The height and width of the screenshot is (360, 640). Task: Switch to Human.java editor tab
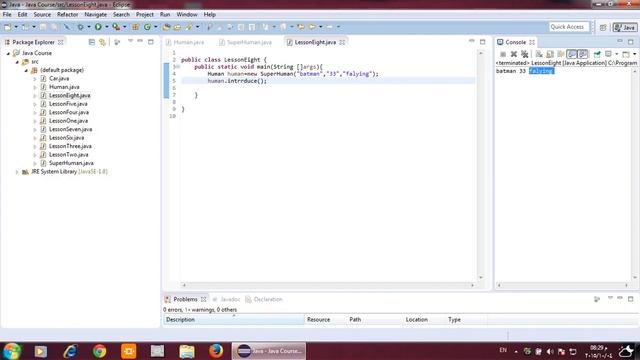pos(185,42)
